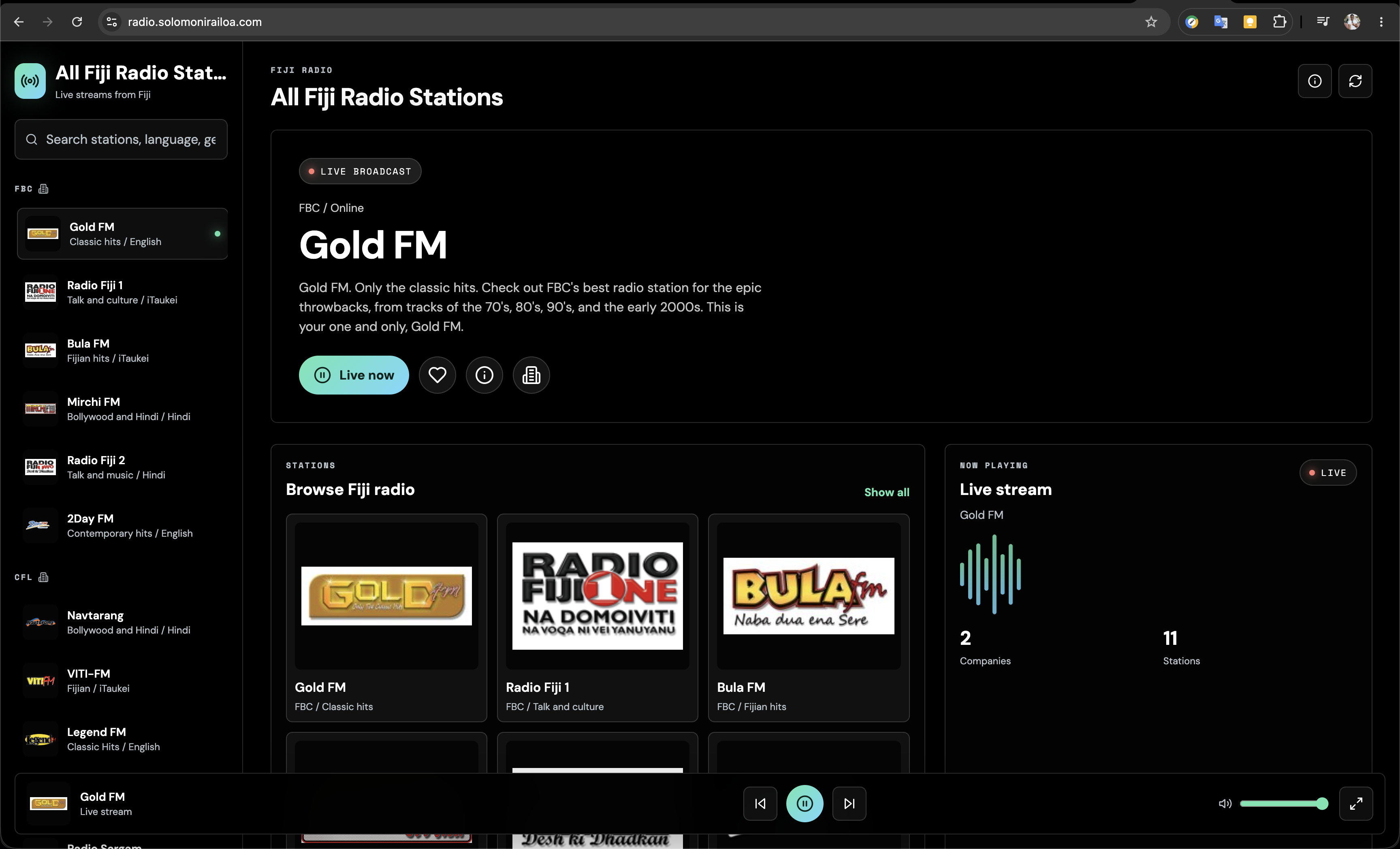Skip to previous station in player bar
This screenshot has height=849, width=1400.
click(760, 804)
